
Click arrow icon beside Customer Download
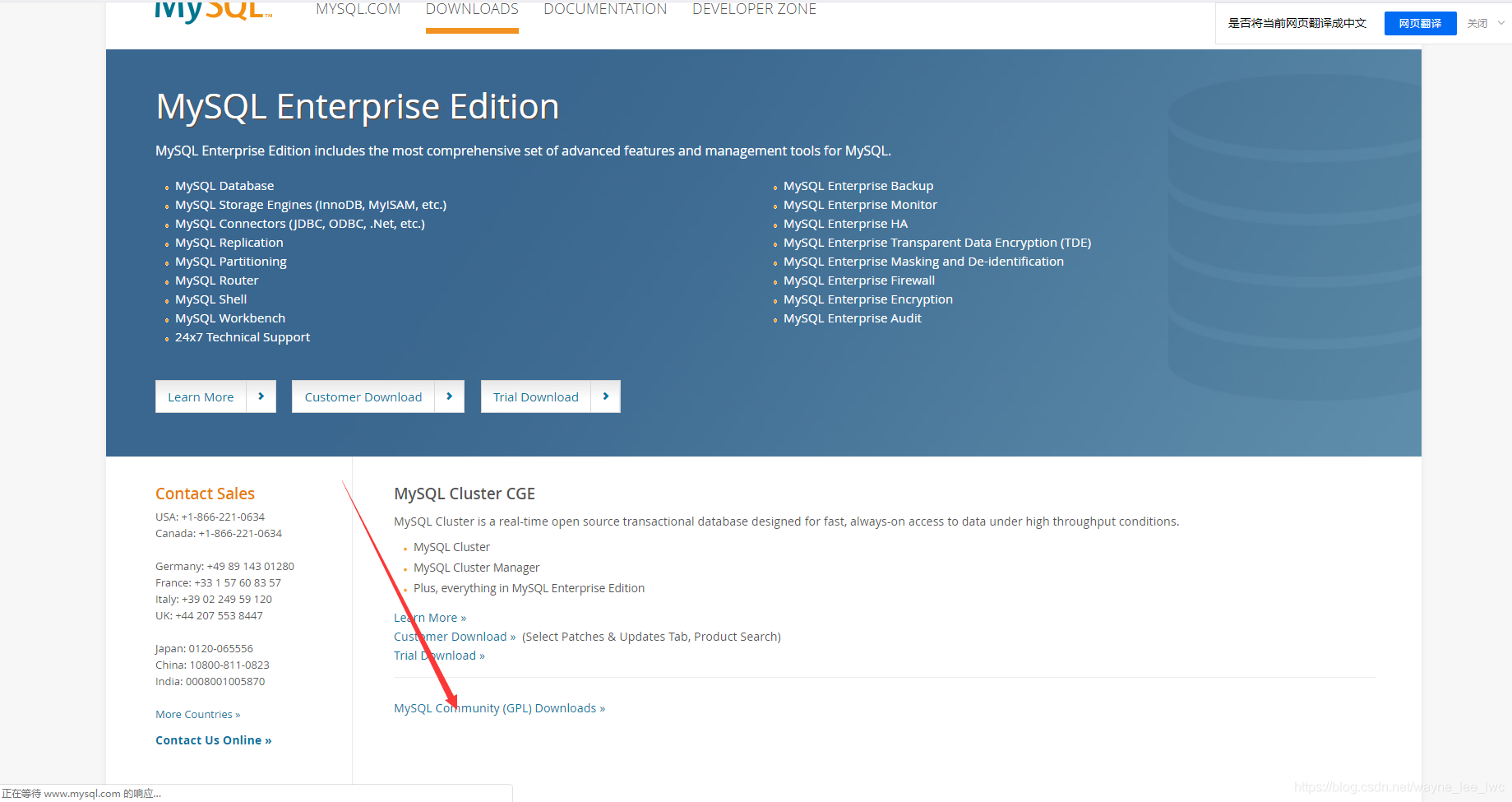point(450,396)
